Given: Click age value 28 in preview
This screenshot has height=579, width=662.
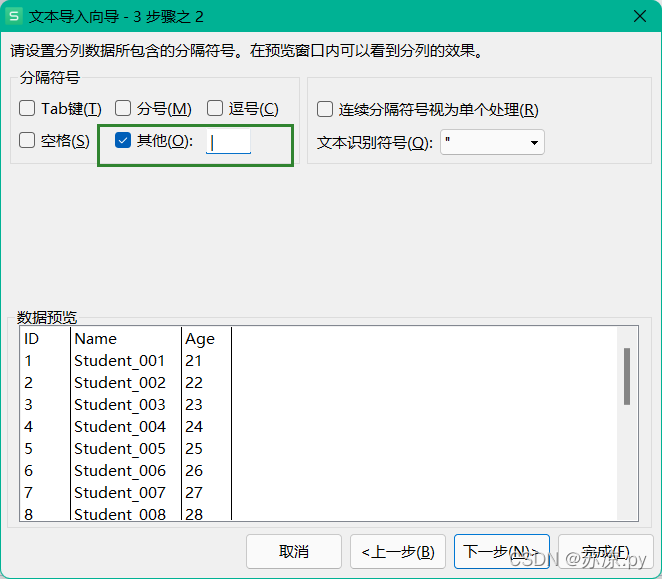Looking at the screenshot, I should [x=194, y=514].
